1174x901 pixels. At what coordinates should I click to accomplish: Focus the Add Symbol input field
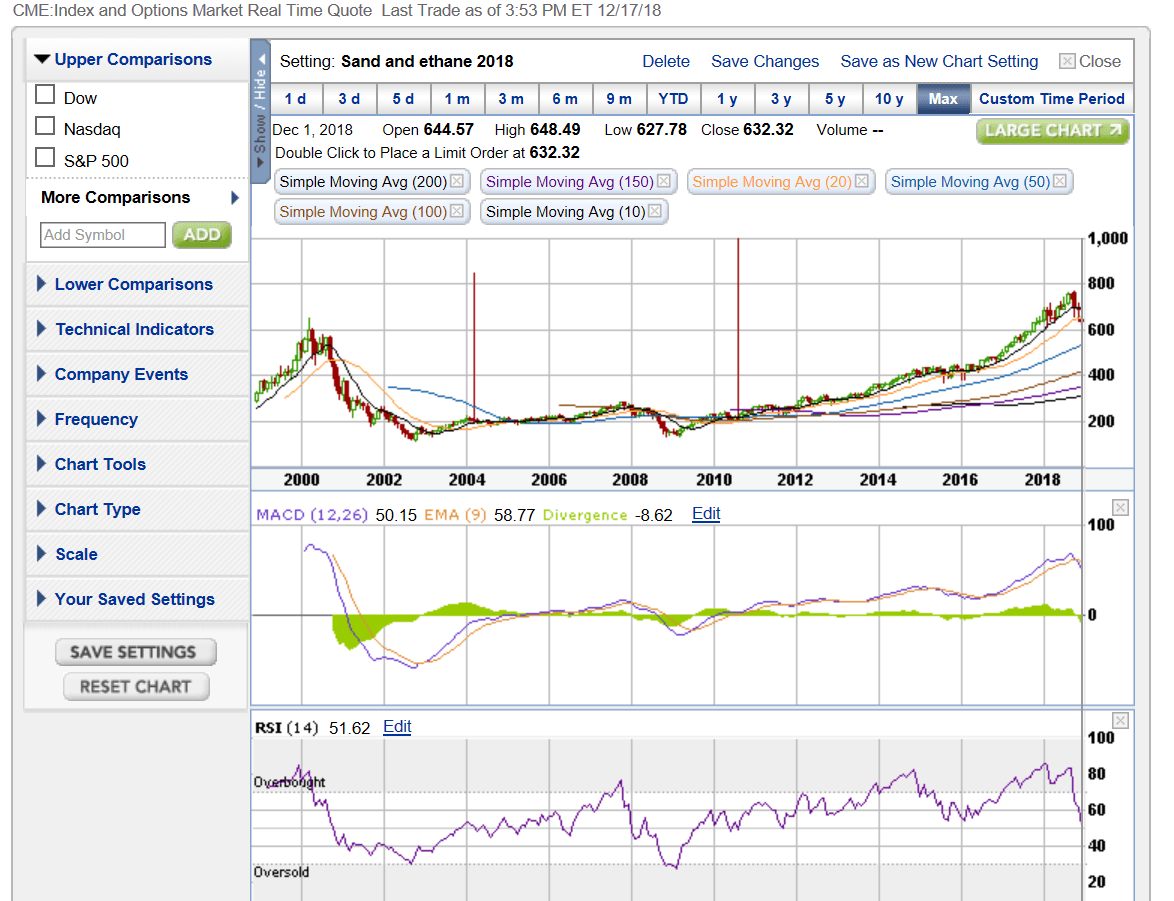[103, 235]
